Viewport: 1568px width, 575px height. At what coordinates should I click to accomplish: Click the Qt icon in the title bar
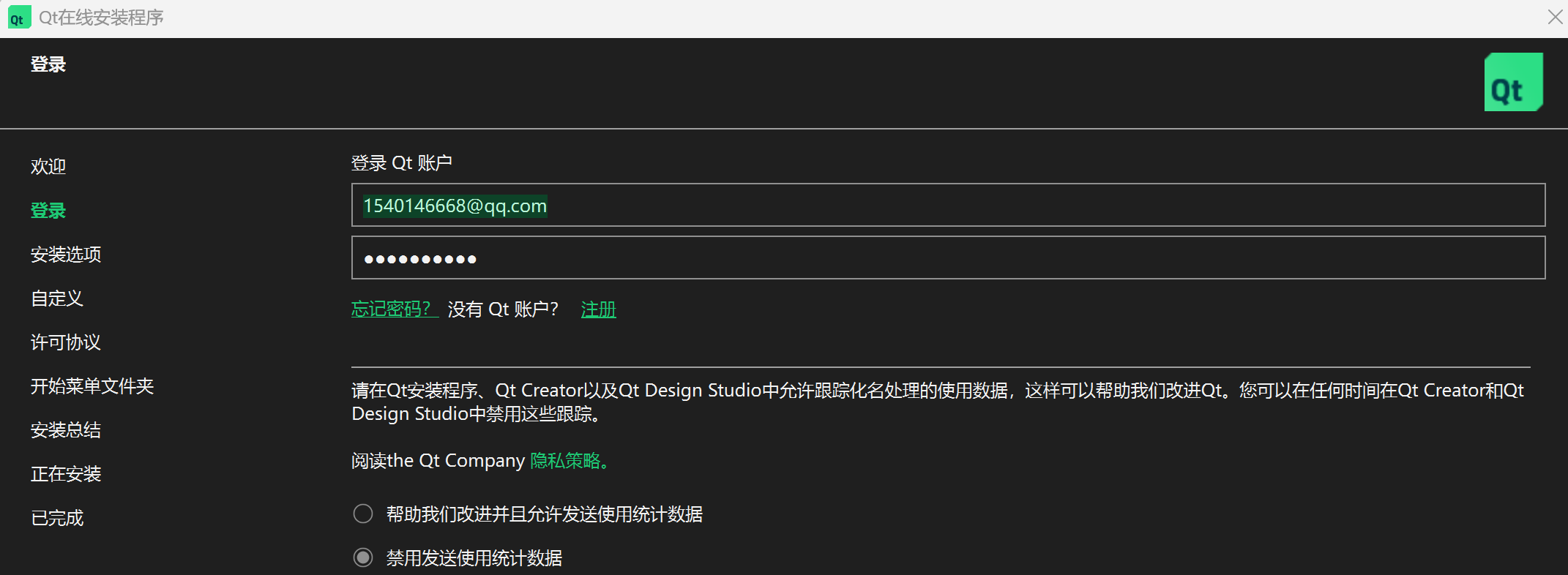[19, 18]
